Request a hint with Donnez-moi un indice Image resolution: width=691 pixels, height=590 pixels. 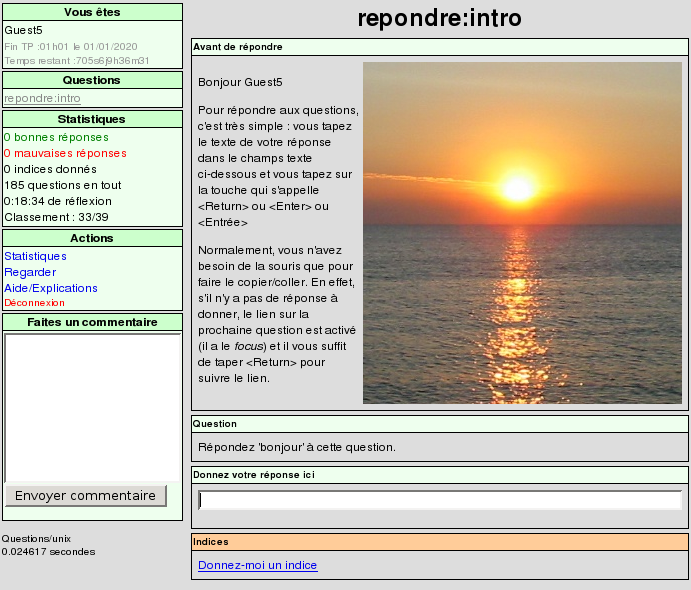coord(257,565)
